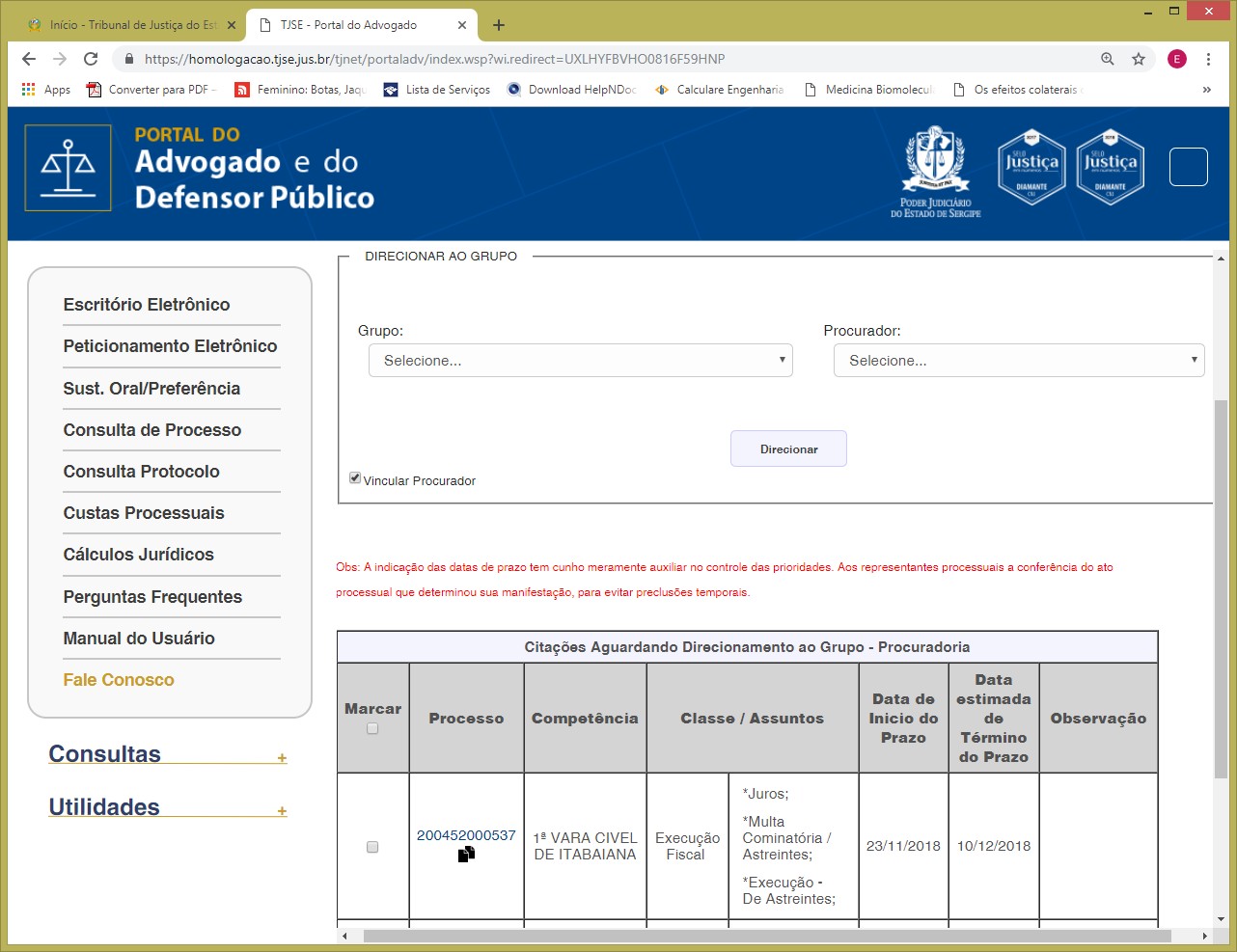This screenshot has width=1237, height=952.
Task: Open the Grupo dropdown
Action: click(x=580, y=361)
